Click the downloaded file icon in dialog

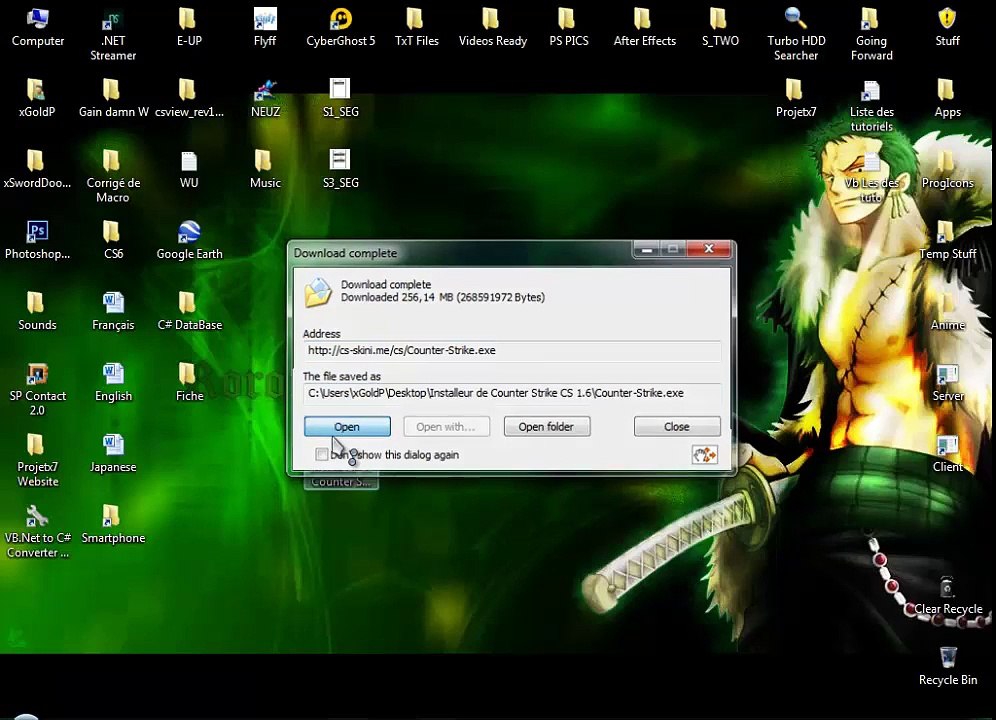click(318, 292)
